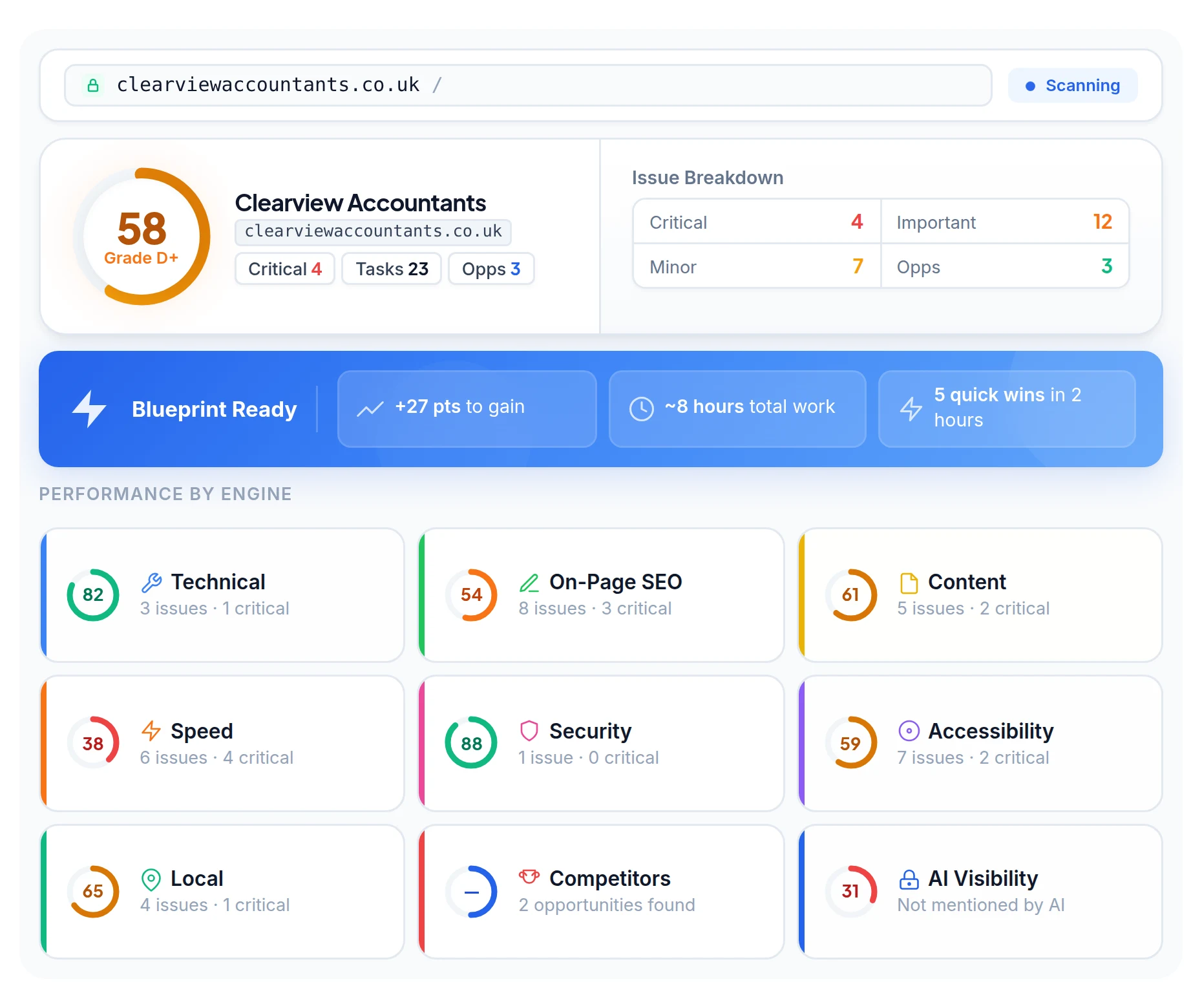Image resolution: width=1202 pixels, height=1008 pixels.
Task: Click the Competitors loading ring
Action: [x=472, y=892]
